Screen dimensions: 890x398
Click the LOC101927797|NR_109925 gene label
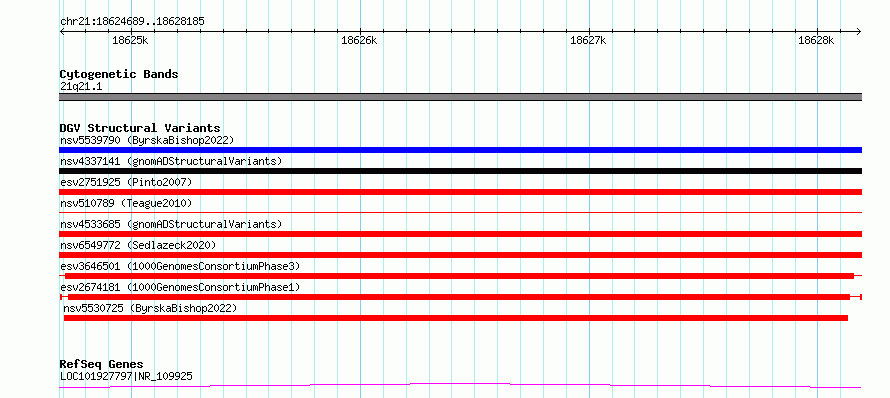(126, 376)
